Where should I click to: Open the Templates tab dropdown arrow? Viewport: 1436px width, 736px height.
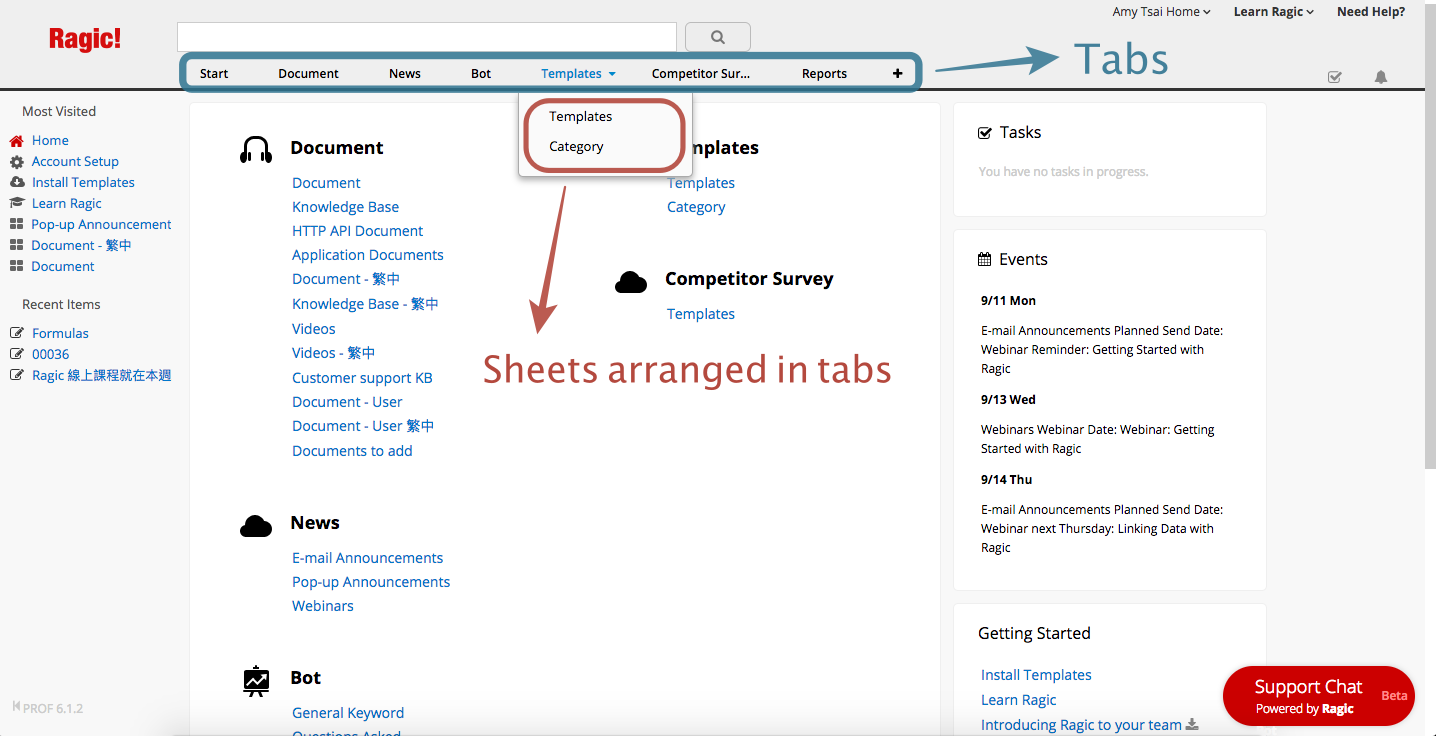[x=612, y=72]
